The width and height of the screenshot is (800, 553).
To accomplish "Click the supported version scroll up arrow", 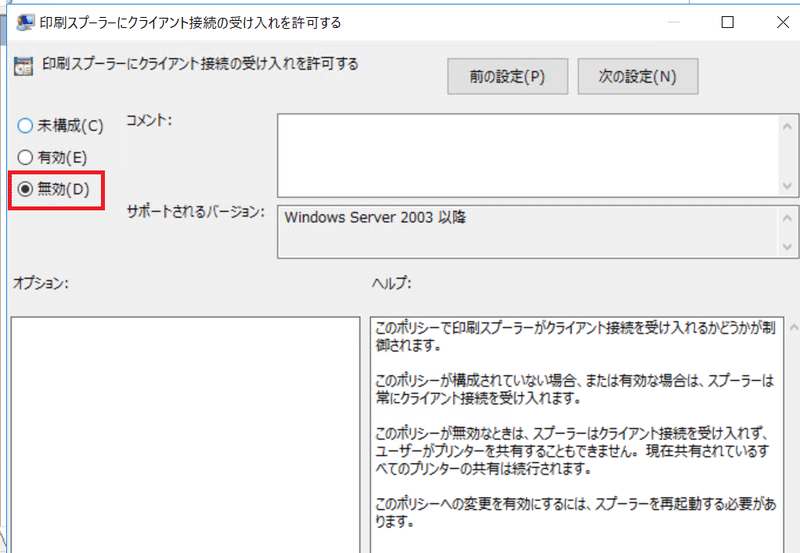I will click(787, 218).
